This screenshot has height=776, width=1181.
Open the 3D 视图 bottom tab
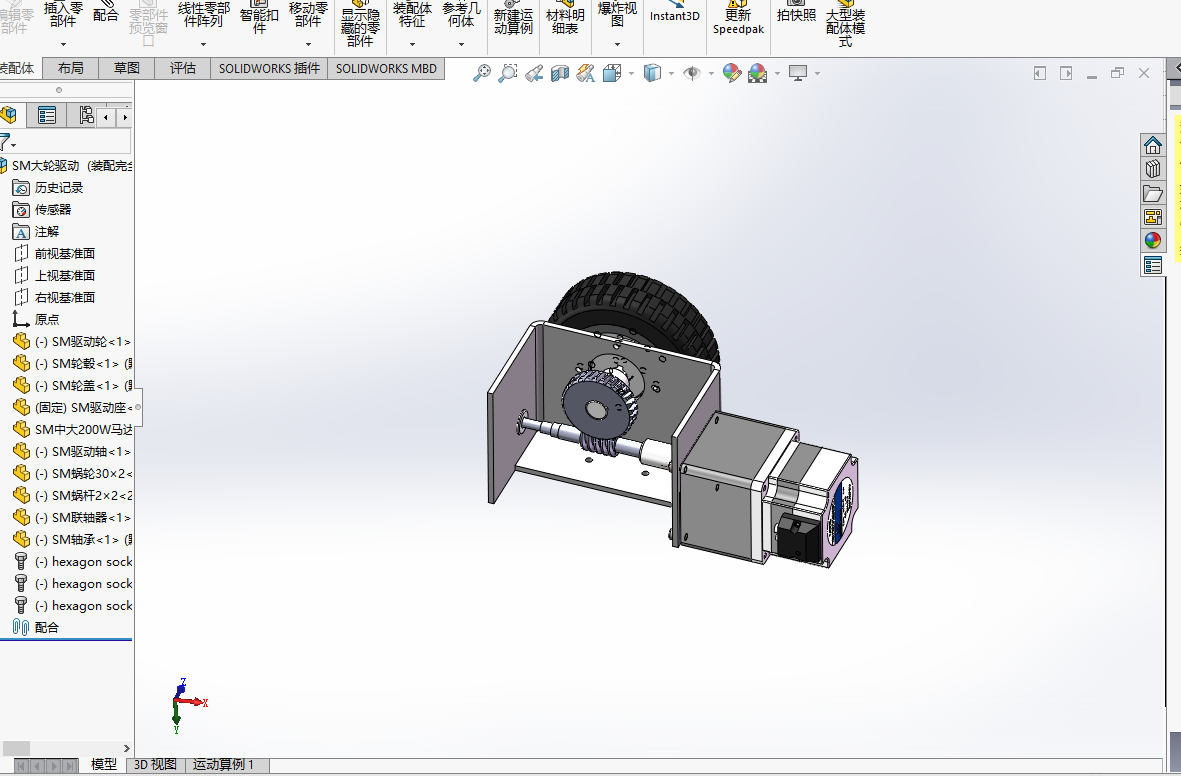(155, 764)
